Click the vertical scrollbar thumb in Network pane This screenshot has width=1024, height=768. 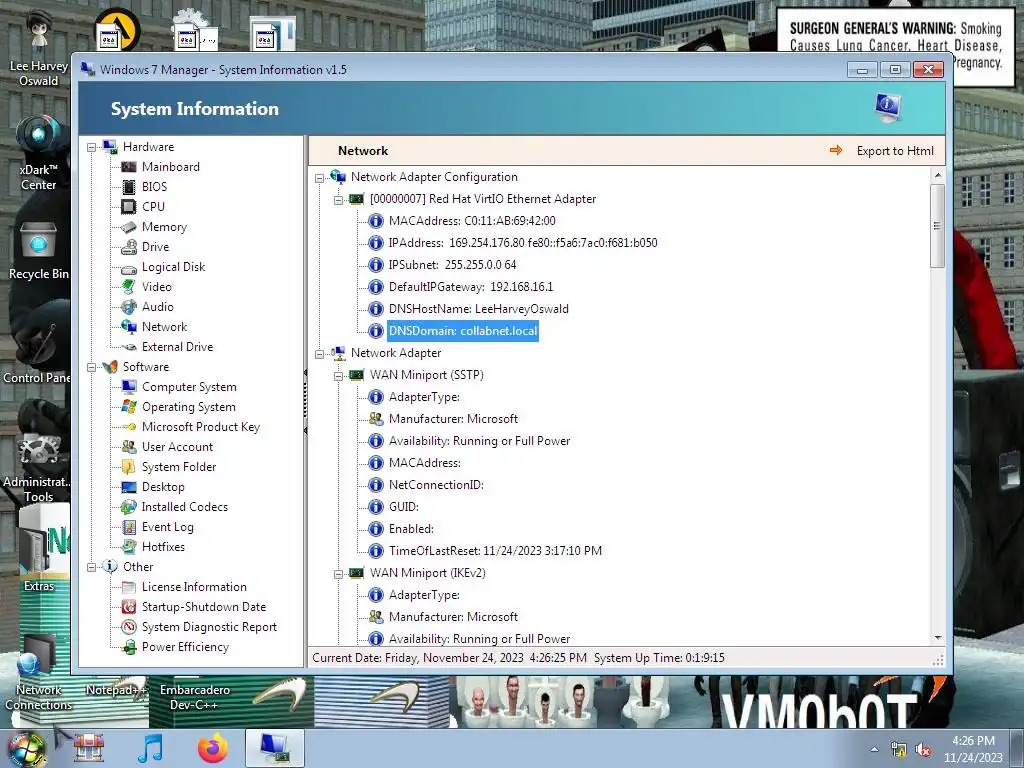pyautogui.click(x=938, y=225)
